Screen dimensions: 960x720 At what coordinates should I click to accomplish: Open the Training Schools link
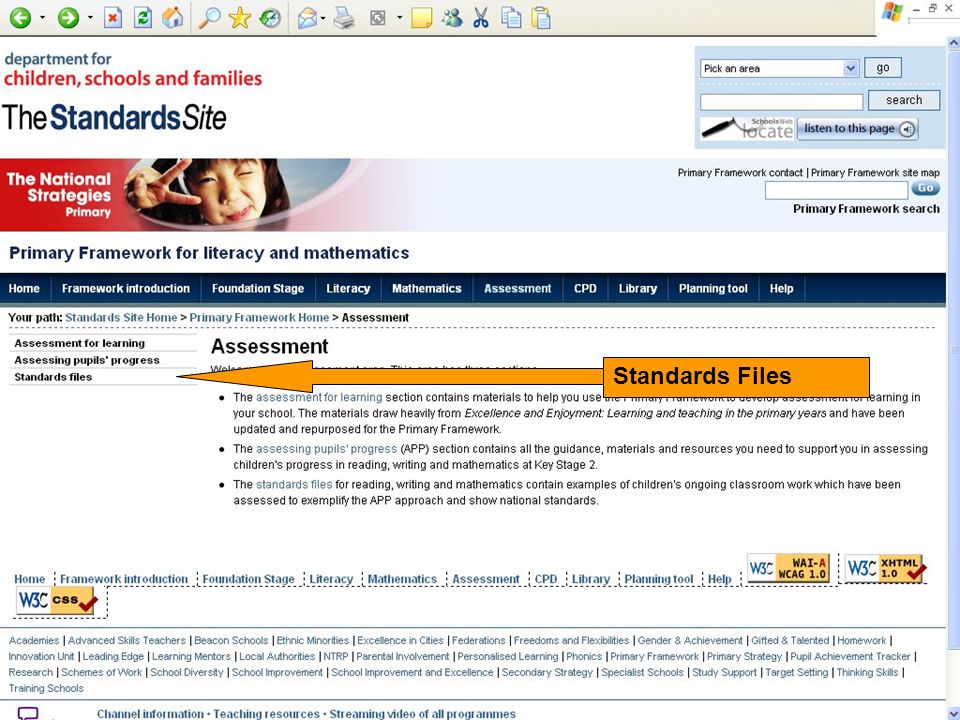coord(46,688)
